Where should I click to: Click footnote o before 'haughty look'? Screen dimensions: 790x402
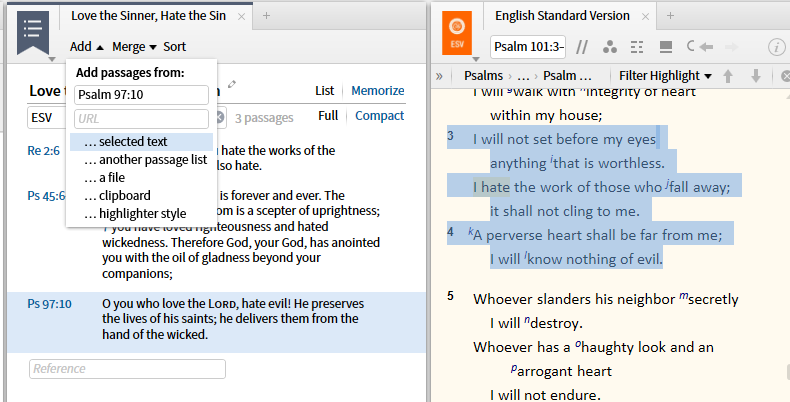pos(578,344)
